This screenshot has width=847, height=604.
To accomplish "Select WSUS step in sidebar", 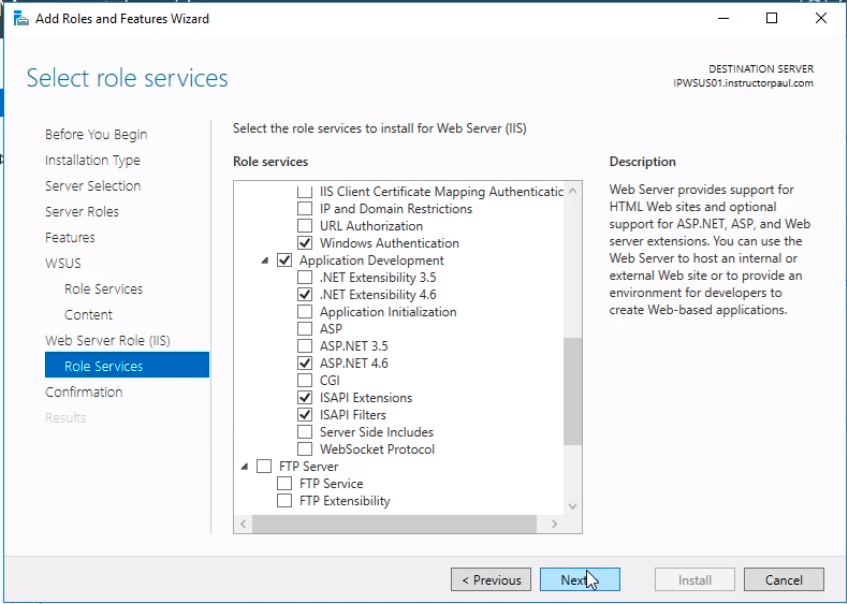I will 63,263.
